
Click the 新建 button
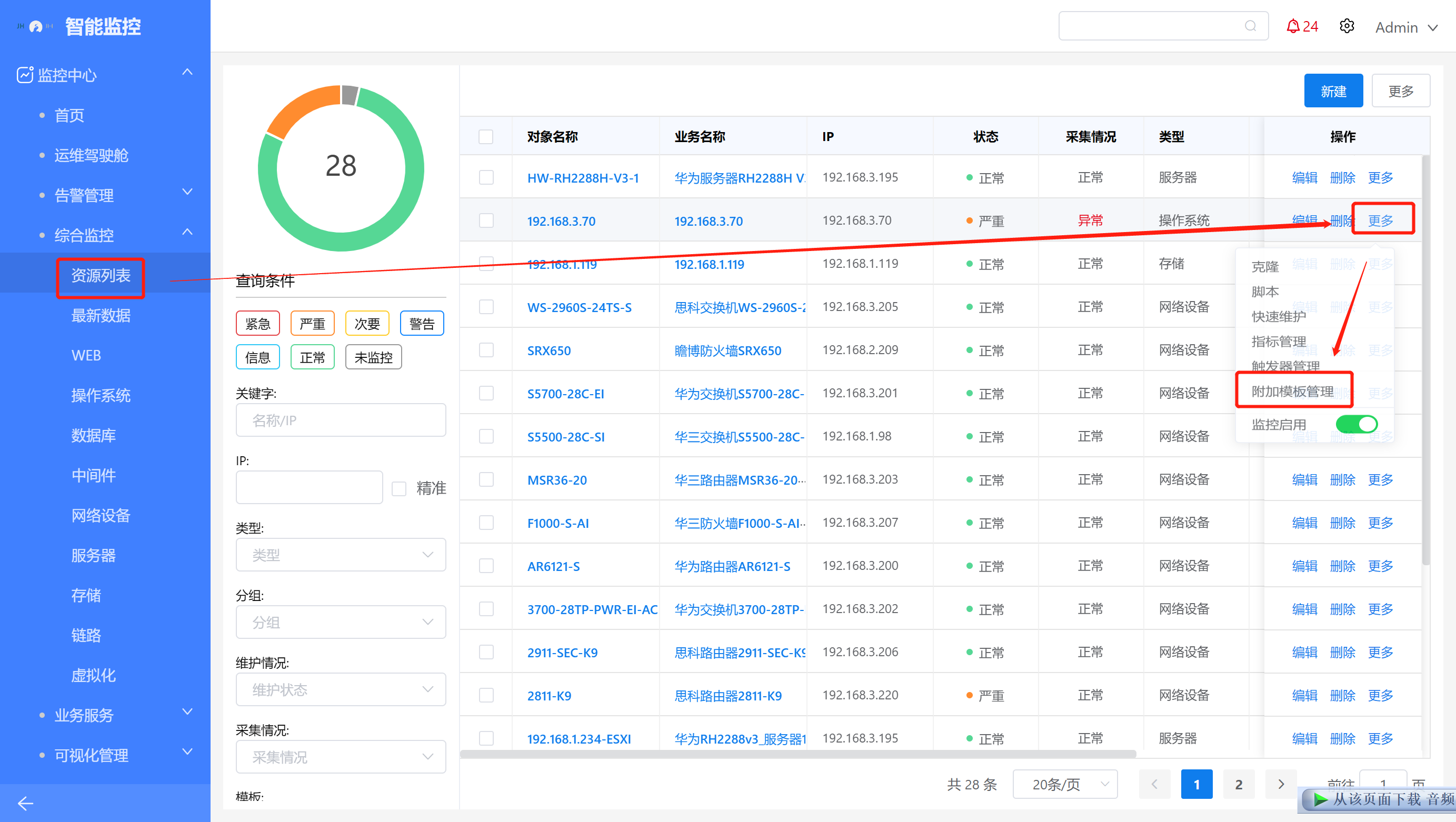(1333, 91)
